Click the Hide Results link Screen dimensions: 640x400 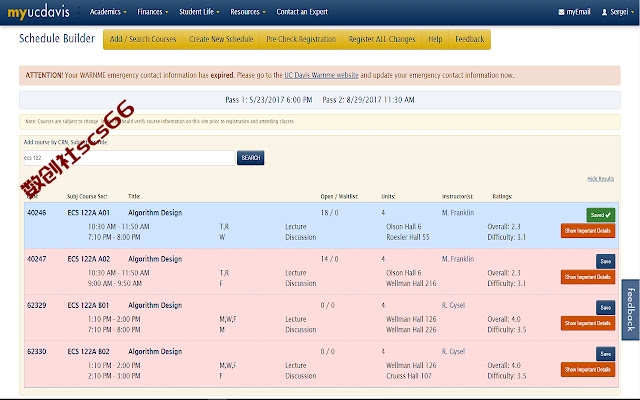click(601, 179)
